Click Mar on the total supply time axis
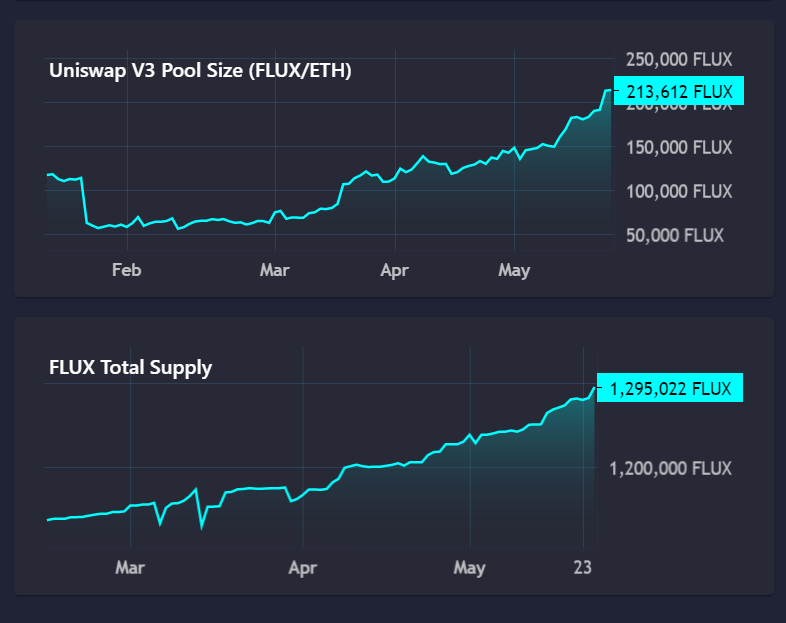The width and height of the screenshot is (786, 623). click(130, 567)
